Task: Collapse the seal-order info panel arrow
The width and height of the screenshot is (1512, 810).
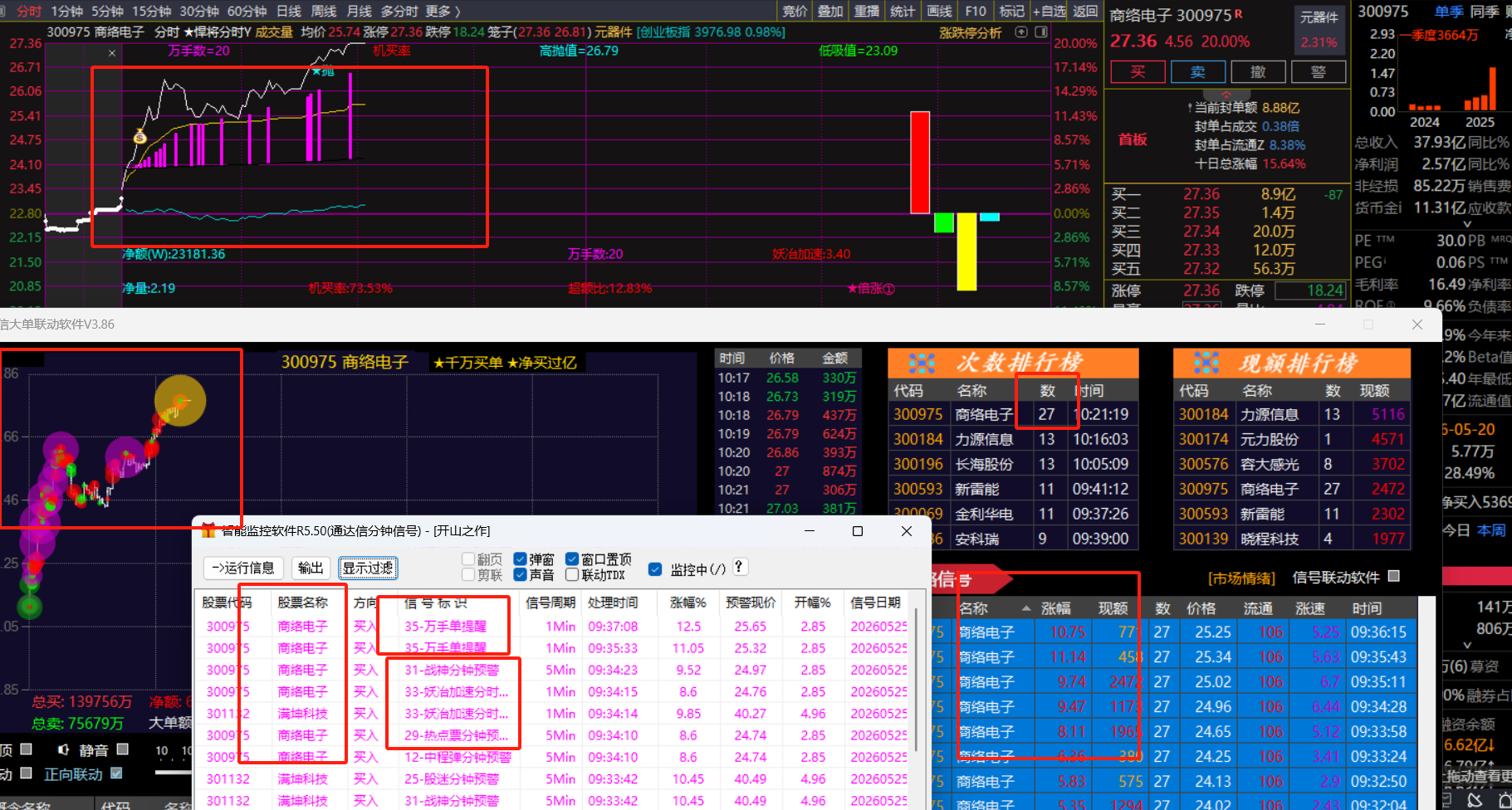Action: click(1226, 94)
